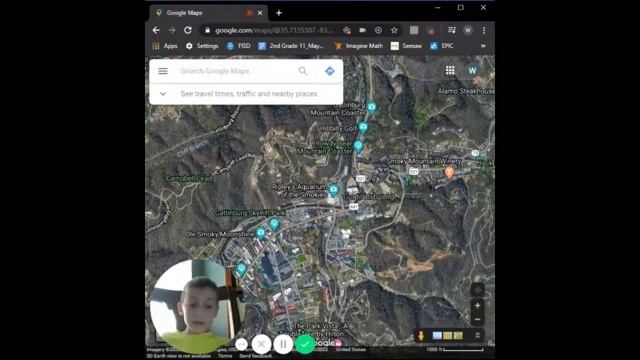
Task: Expand the imagery layer options chevron
Action: [477, 336]
